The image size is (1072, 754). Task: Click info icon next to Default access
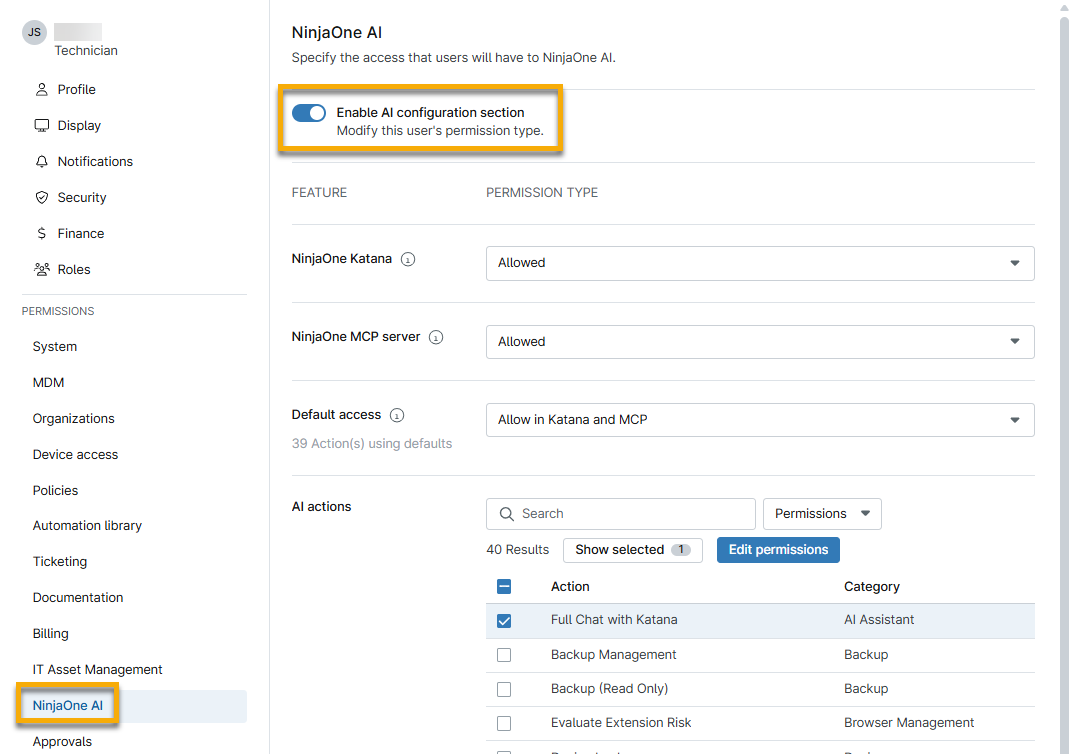397,416
